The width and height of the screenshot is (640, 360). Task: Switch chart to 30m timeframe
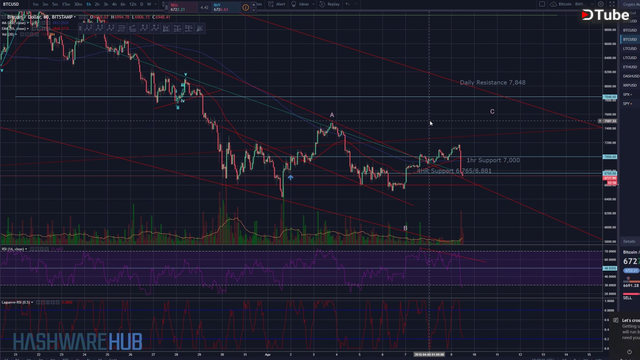[78, 4]
